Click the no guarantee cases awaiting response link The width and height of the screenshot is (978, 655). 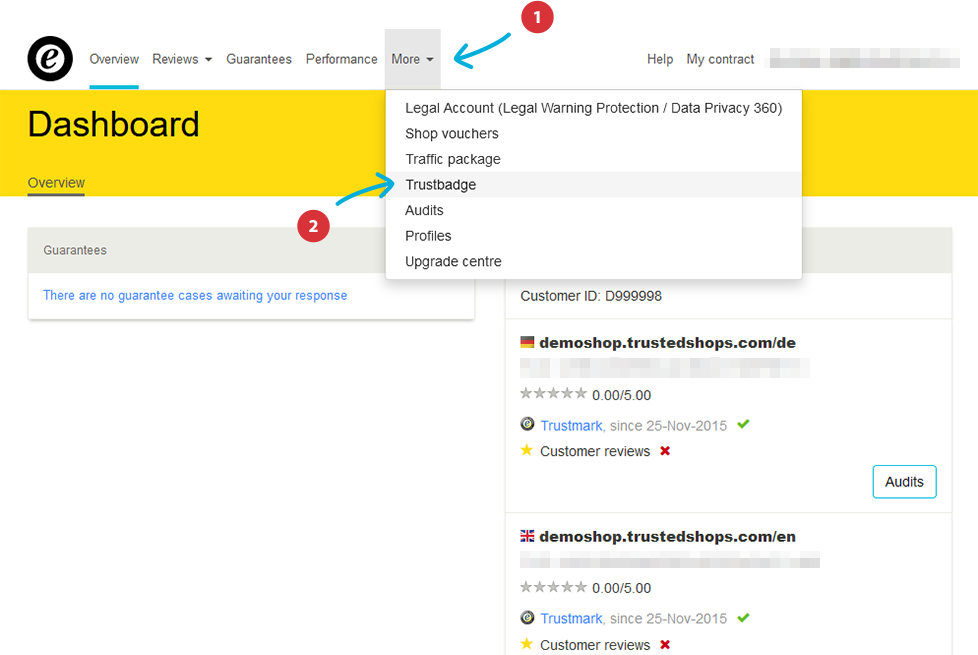[195, 296]
